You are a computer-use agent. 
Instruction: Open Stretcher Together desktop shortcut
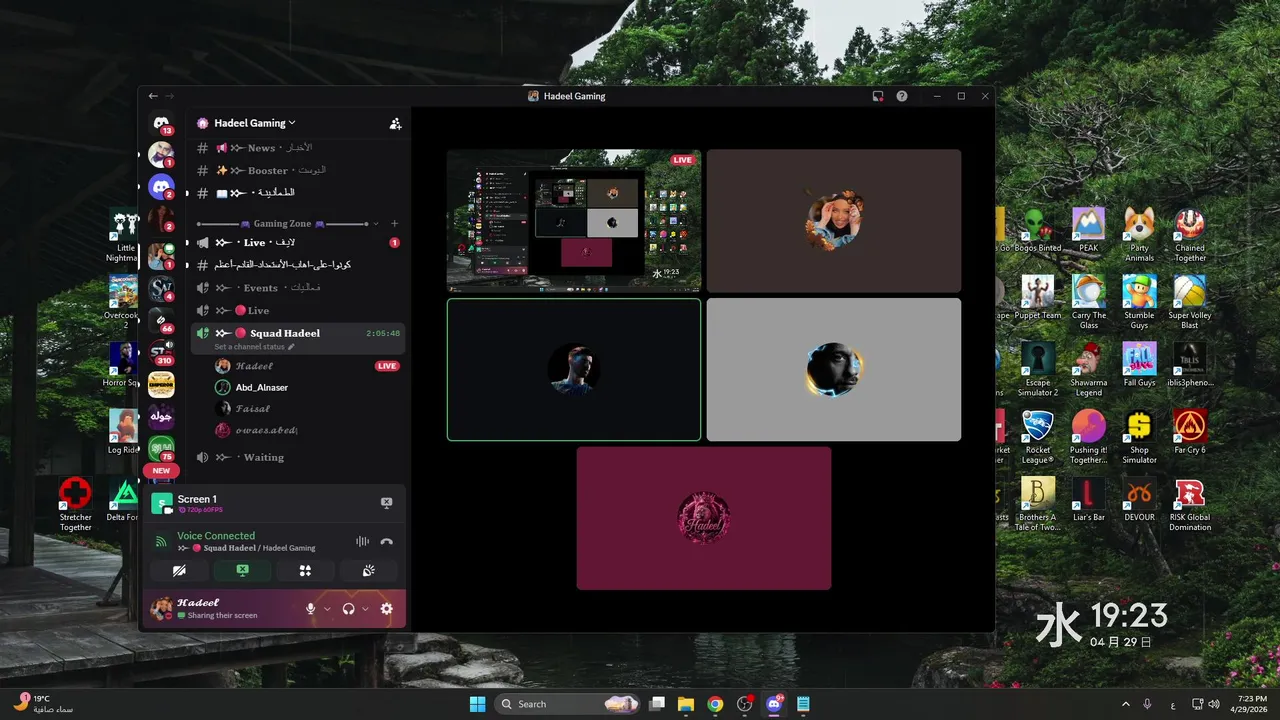75,503
